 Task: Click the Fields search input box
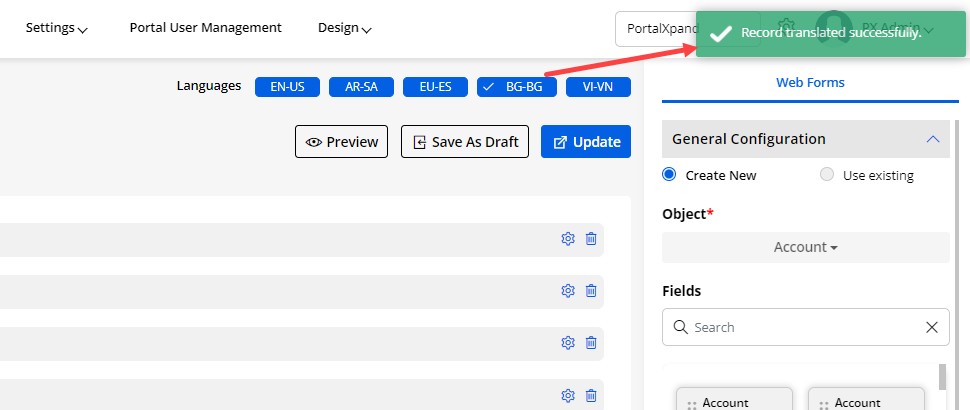click(x=800, y=327)
